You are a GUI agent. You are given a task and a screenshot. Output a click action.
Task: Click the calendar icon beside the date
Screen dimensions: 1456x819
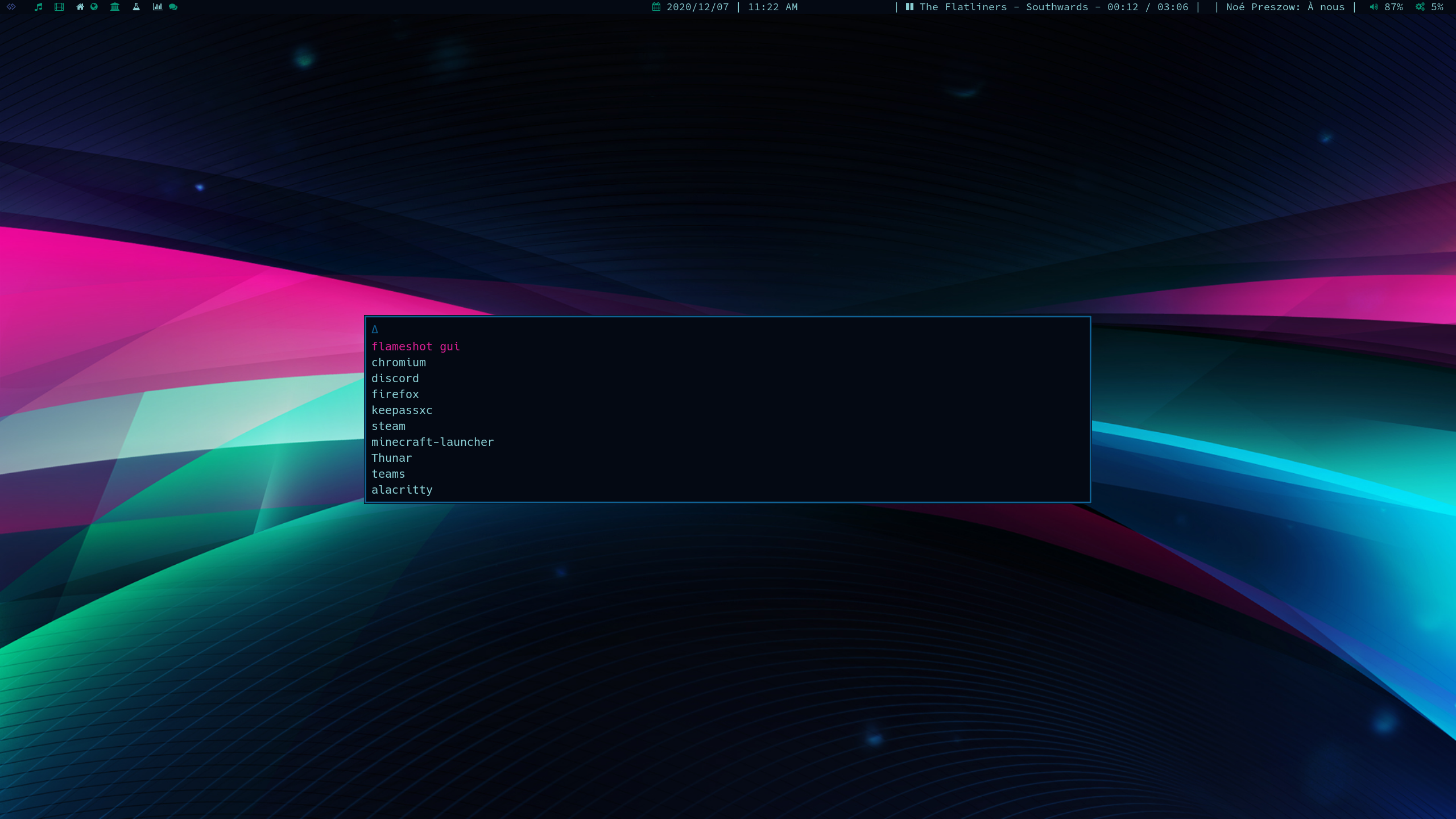[656, 7]
